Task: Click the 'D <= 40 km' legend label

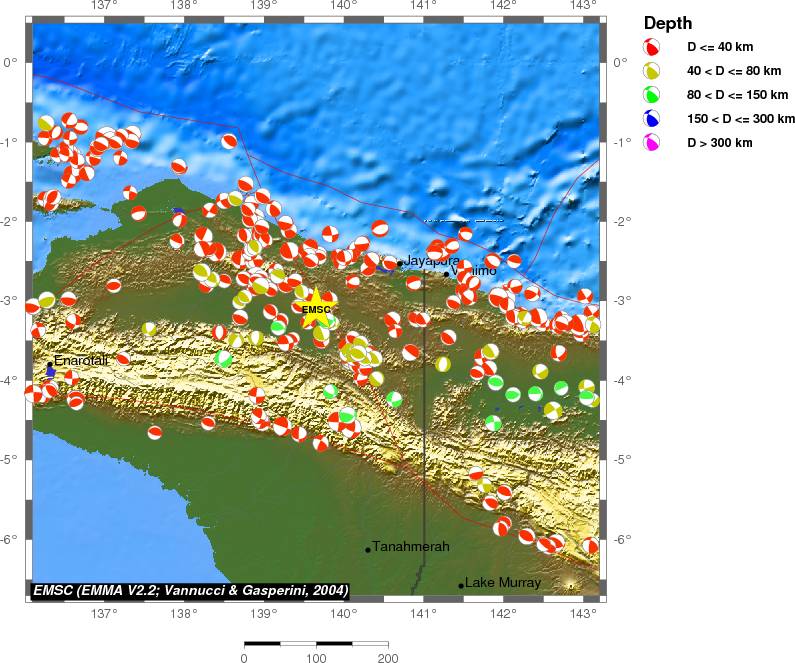Action: [x=721, y=47]
